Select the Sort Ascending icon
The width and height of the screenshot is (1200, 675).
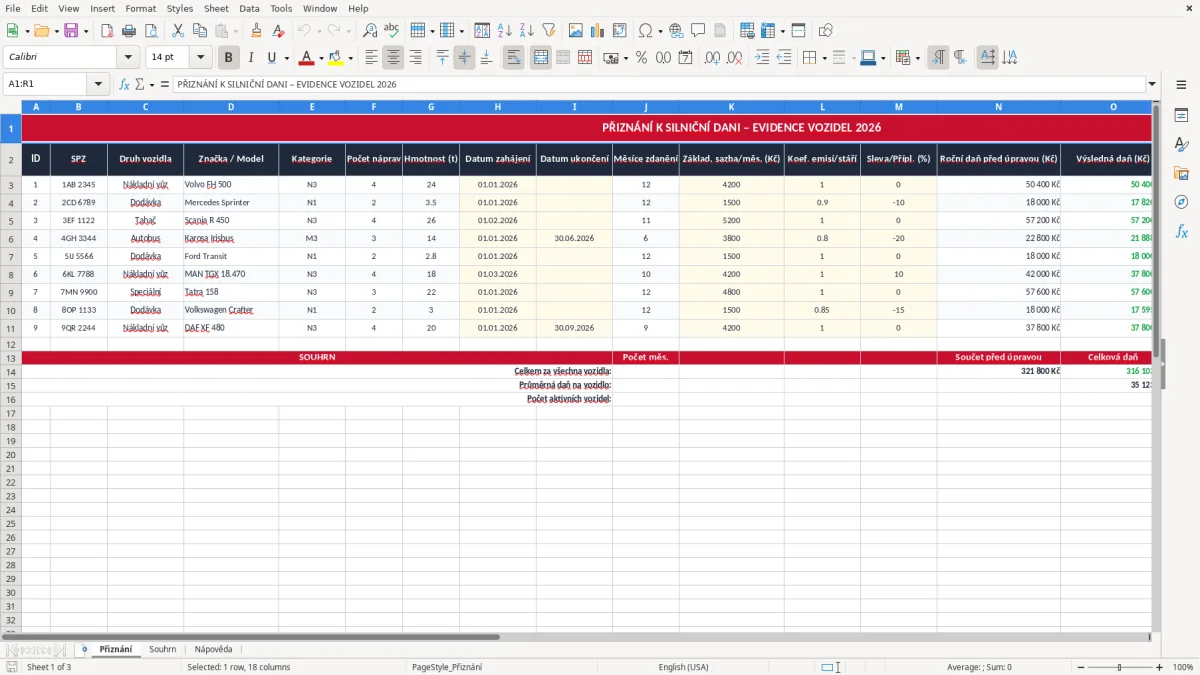point(504,31)
